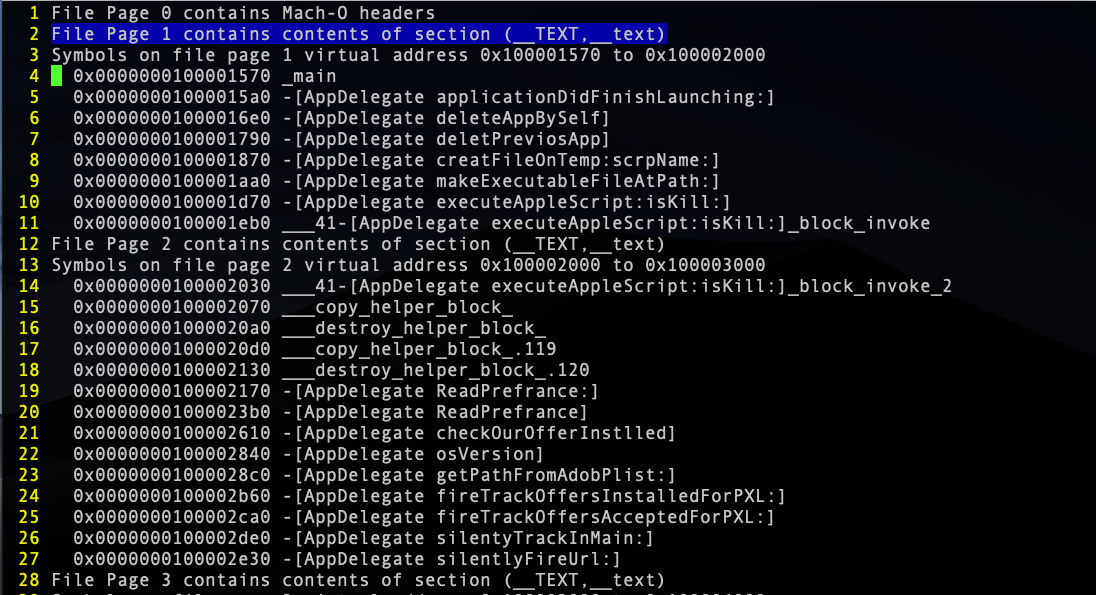Click the File Page 3 section line
The height and width of the screenshot is (595, 1096).
tap(358, 580)
